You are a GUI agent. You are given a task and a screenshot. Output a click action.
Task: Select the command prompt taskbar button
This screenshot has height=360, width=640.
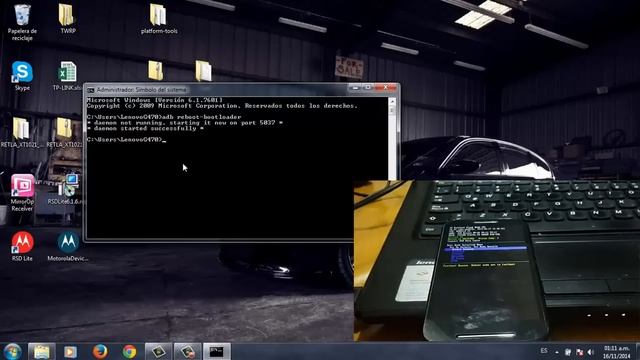tap(217, 351)
